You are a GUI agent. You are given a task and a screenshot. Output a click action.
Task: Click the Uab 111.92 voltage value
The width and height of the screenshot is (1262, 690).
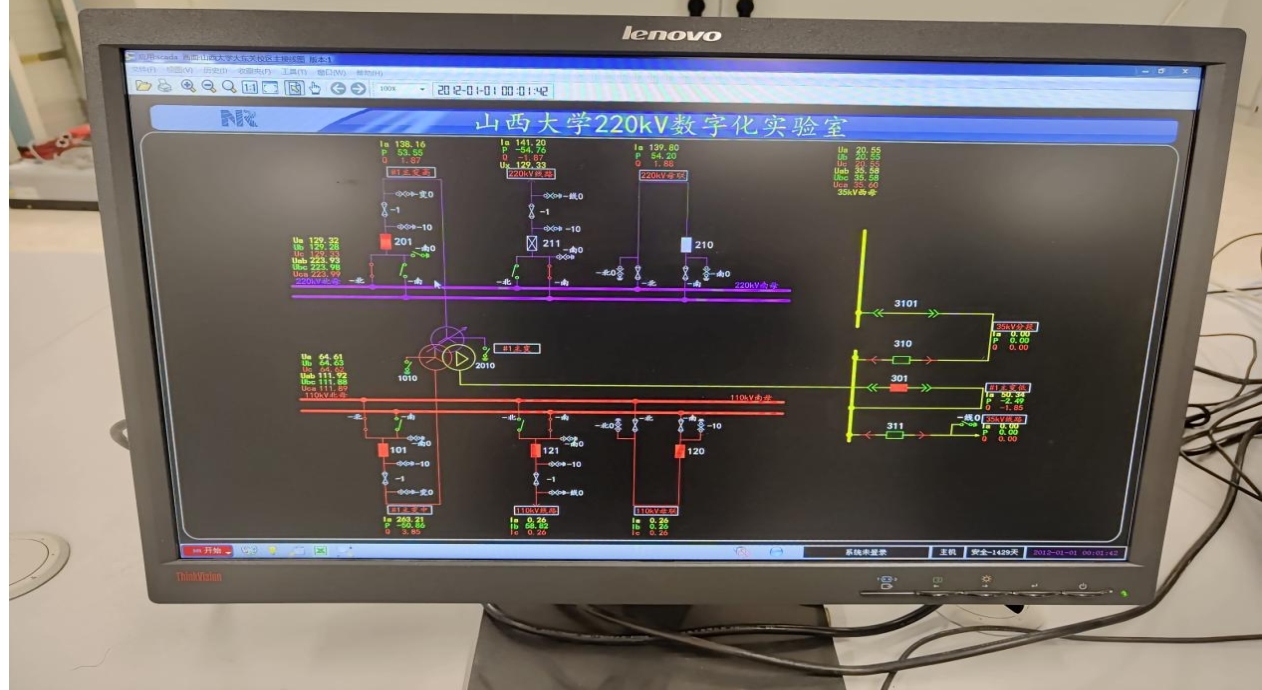click(x=323, y=375)
